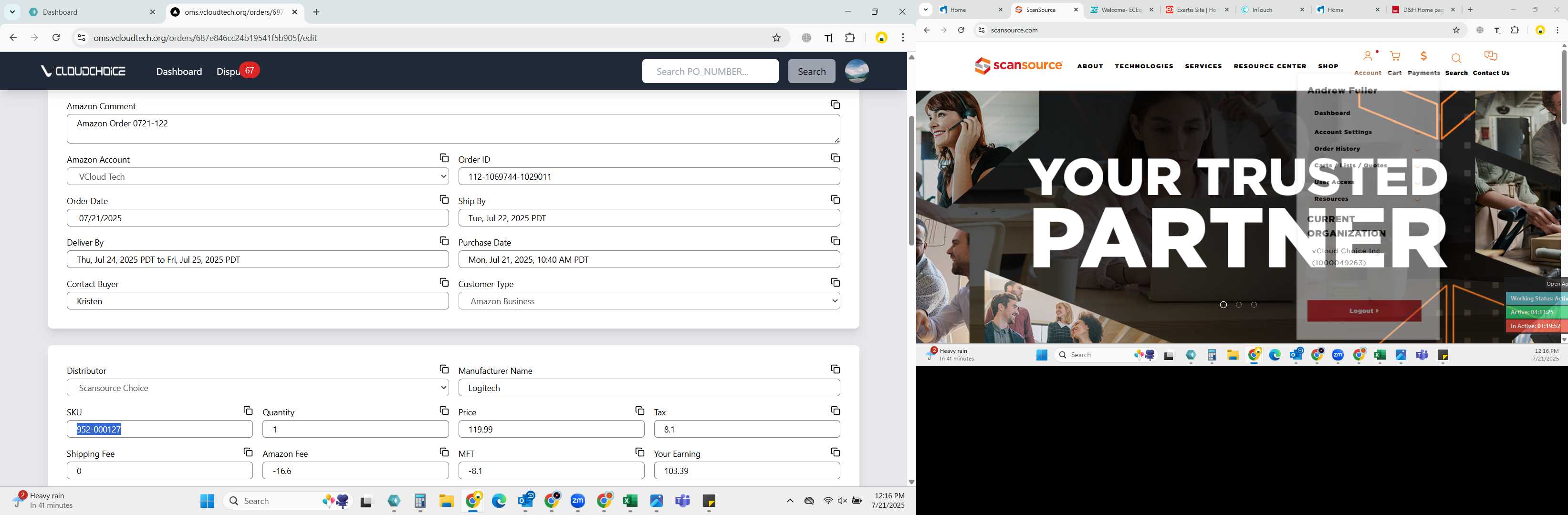
Task: Copy the Customer Type value
Action: 835,282
